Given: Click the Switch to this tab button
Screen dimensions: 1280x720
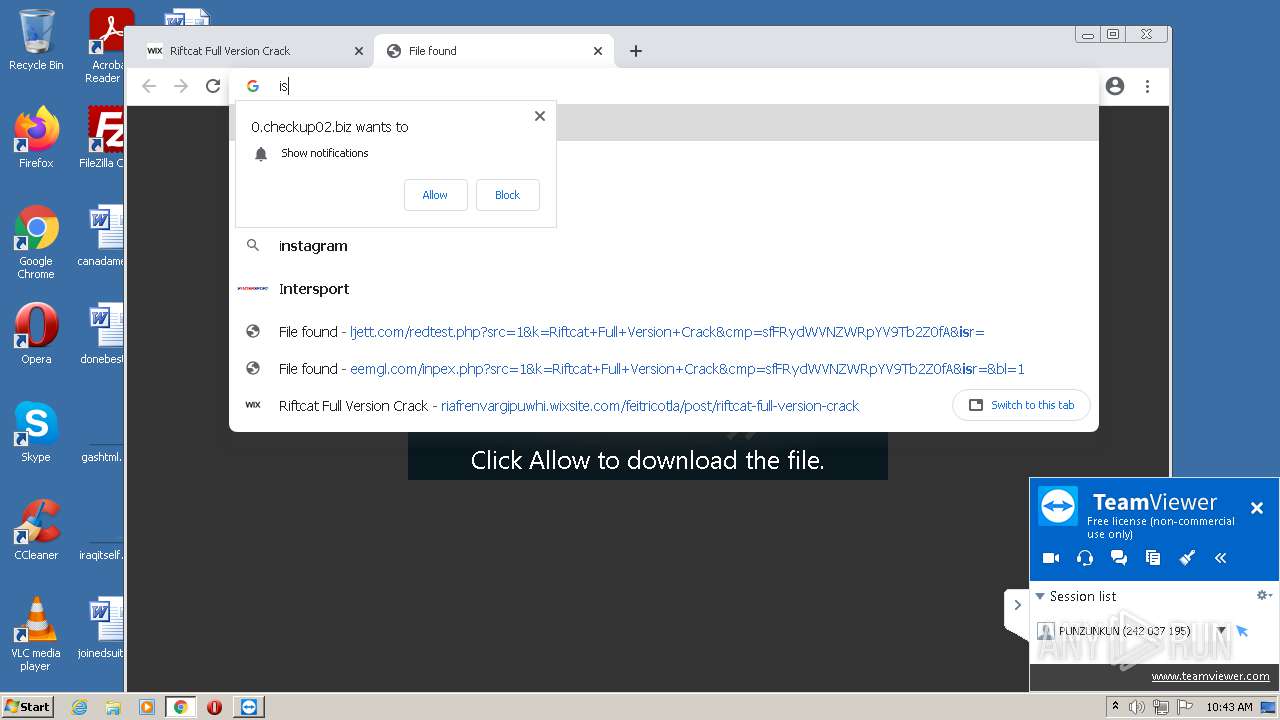Looking at the screenshot, I should [x=1021, y=405].
